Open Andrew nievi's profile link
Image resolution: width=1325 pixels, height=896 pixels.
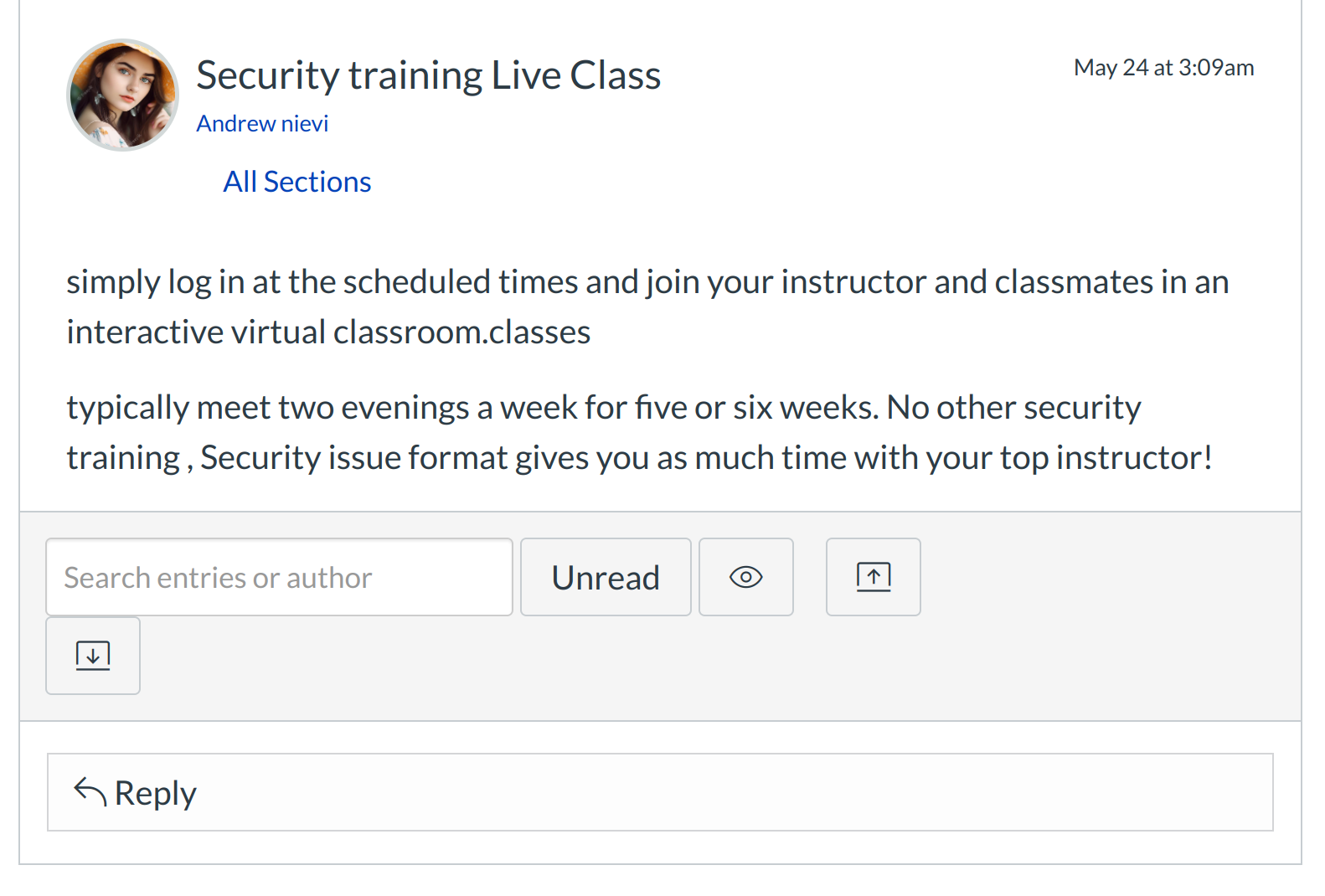(262, 124)
